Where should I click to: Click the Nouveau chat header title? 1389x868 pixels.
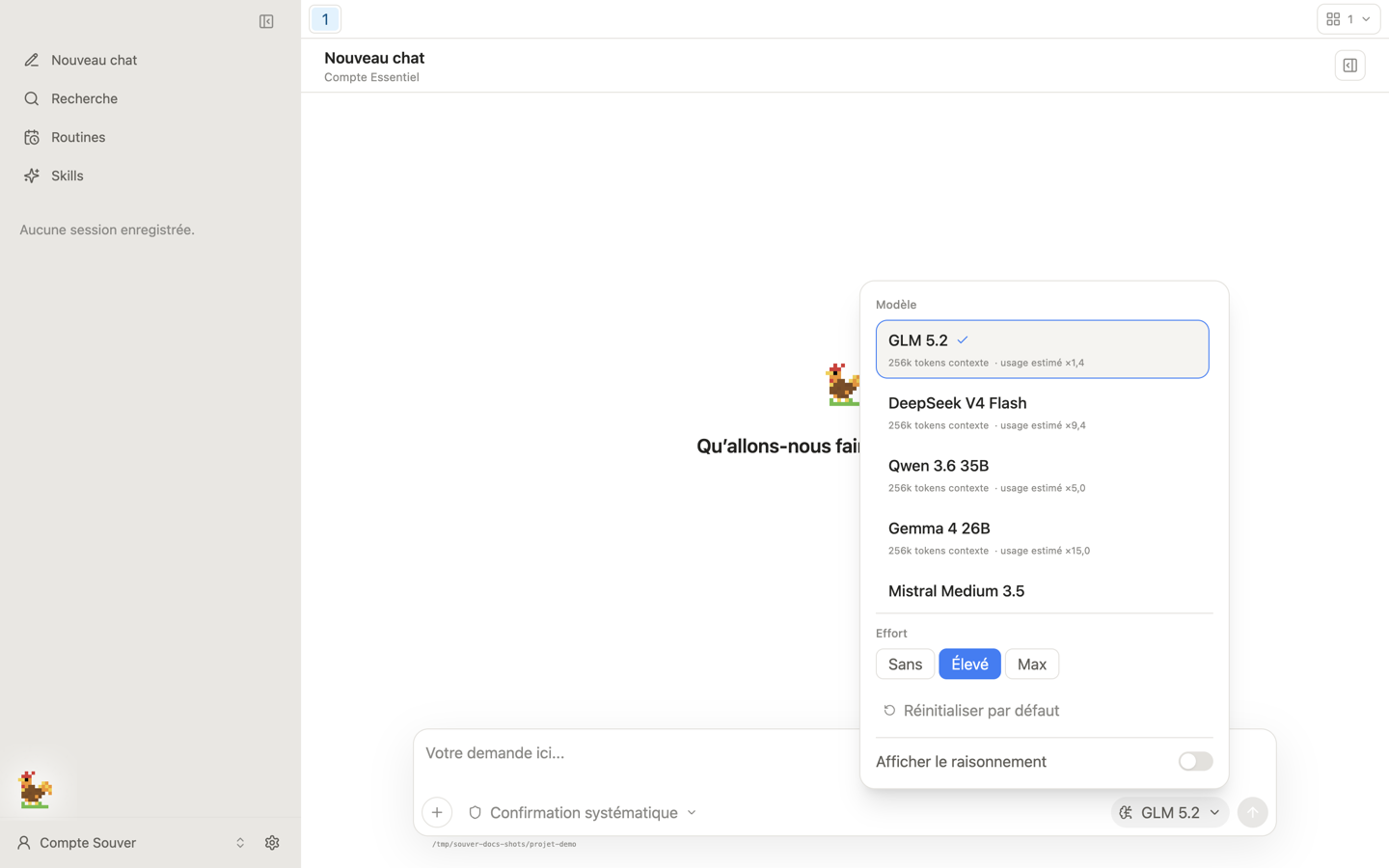[374, 58]
